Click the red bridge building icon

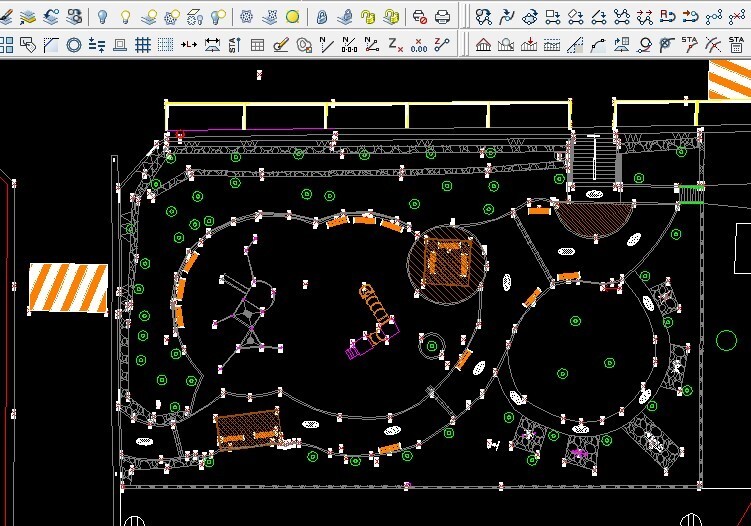[x=483, y=45]
